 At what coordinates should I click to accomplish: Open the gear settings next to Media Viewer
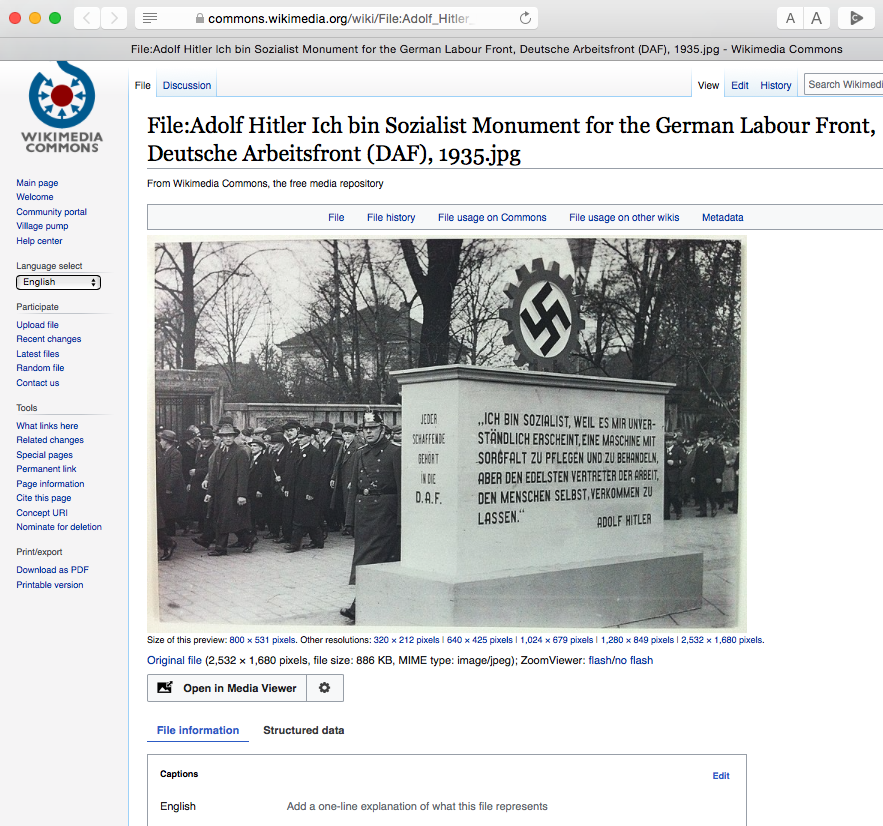click(324, 688)
